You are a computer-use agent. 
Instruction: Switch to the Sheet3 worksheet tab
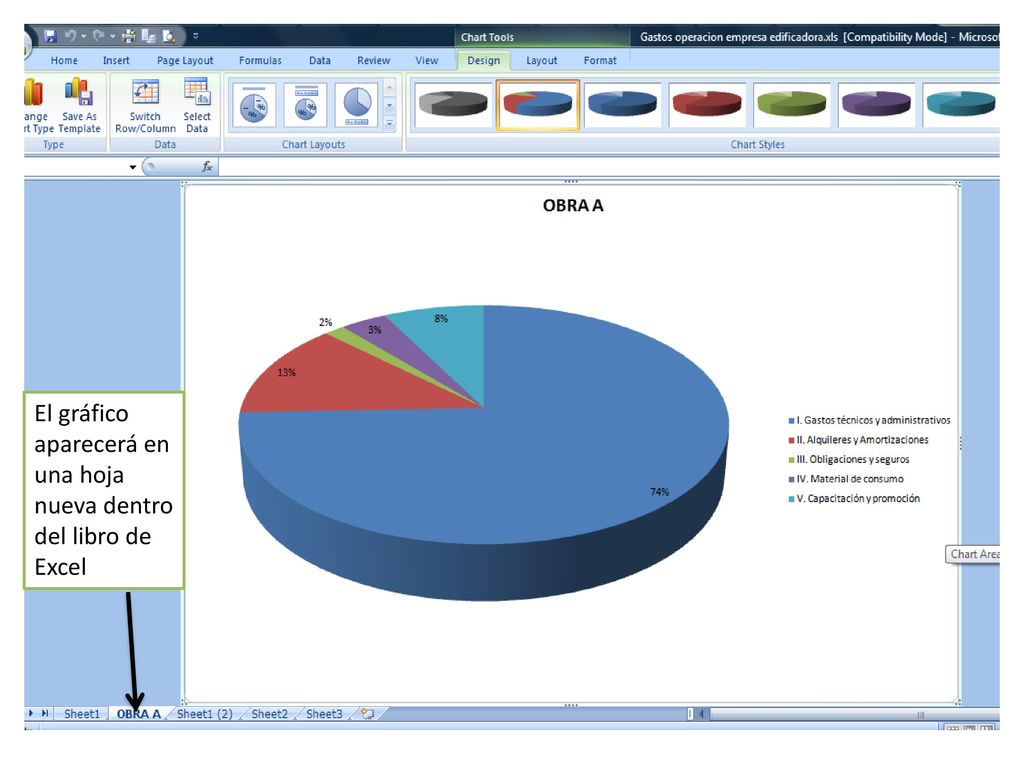click(x=324, y=714)
